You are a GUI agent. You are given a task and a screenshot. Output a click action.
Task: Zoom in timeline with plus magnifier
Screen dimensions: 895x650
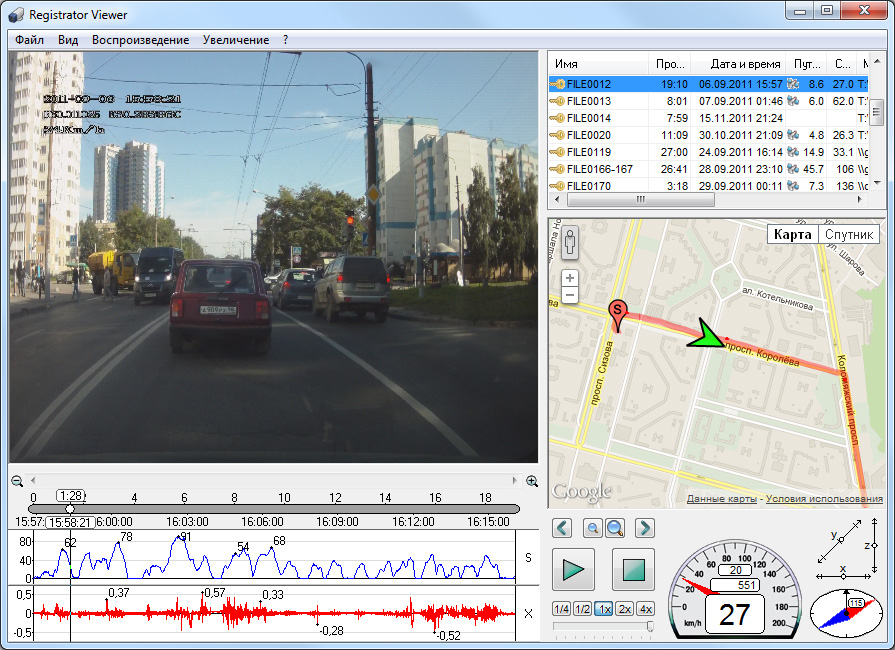(x=532, y=481)
